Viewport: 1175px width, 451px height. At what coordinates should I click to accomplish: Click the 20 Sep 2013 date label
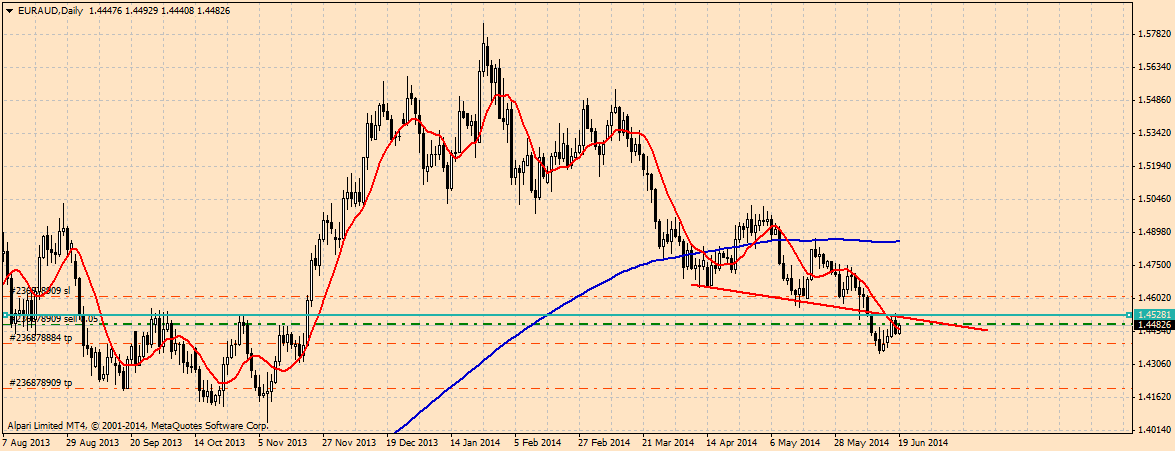[x=156, y=443]
